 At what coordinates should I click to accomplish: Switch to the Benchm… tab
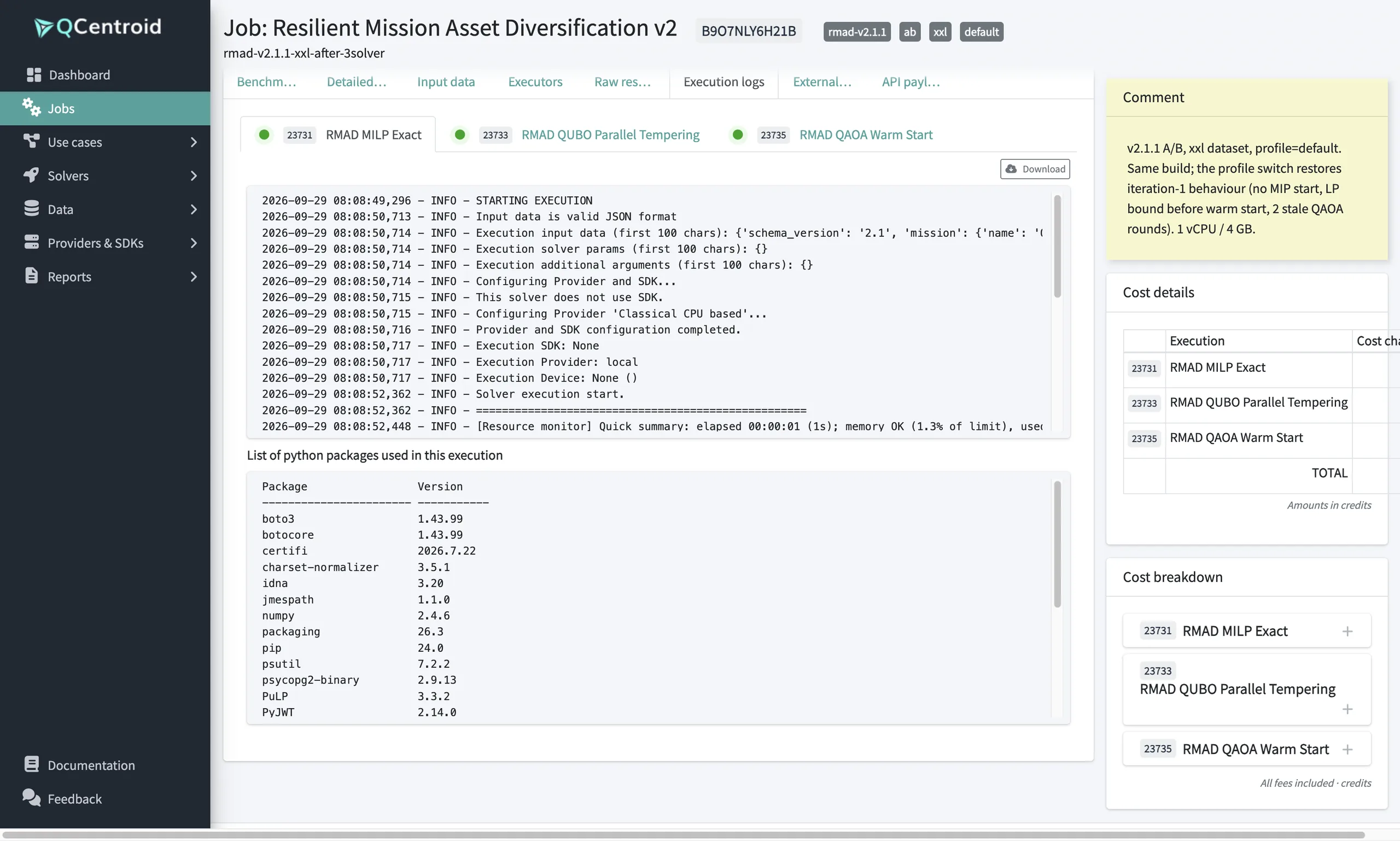[x=266, y=81]
